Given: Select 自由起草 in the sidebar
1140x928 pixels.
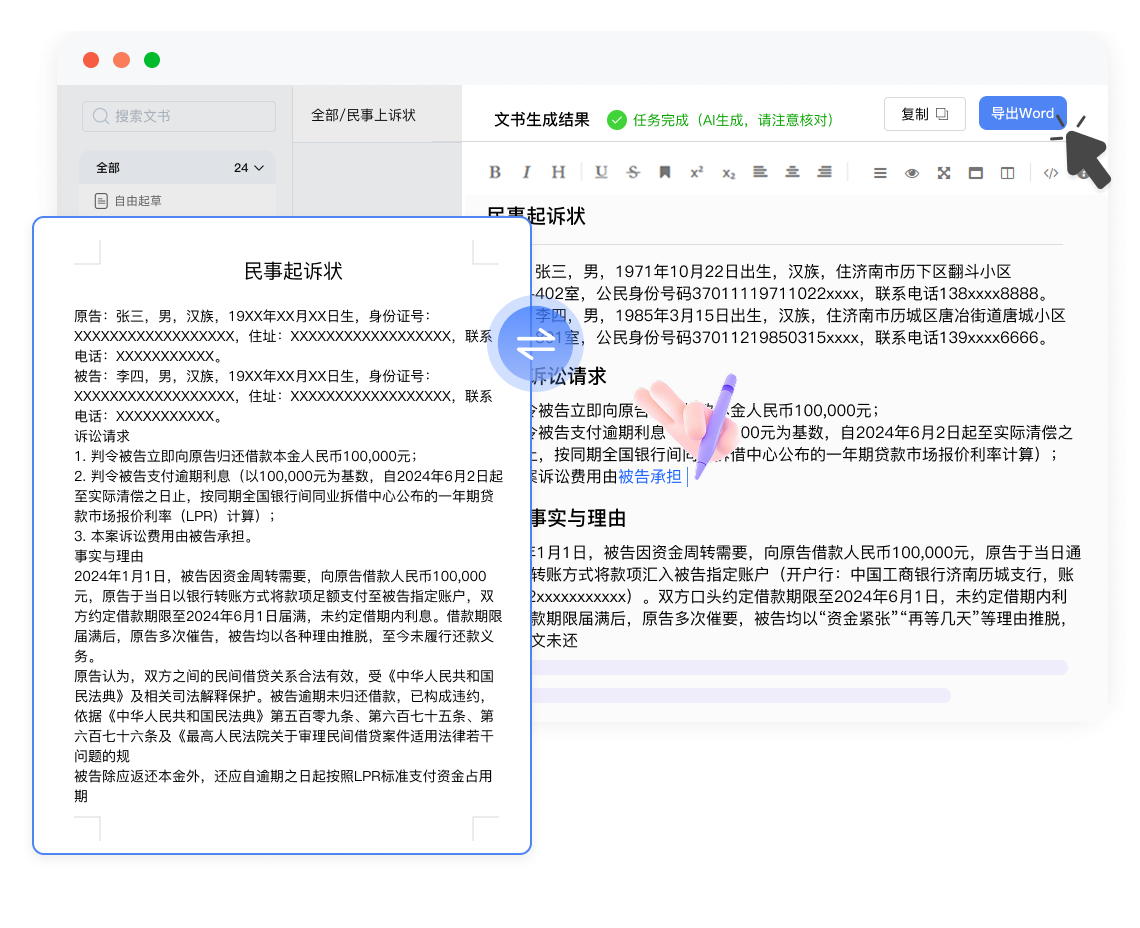Looking at the screenshot, I should click(138, 201).
